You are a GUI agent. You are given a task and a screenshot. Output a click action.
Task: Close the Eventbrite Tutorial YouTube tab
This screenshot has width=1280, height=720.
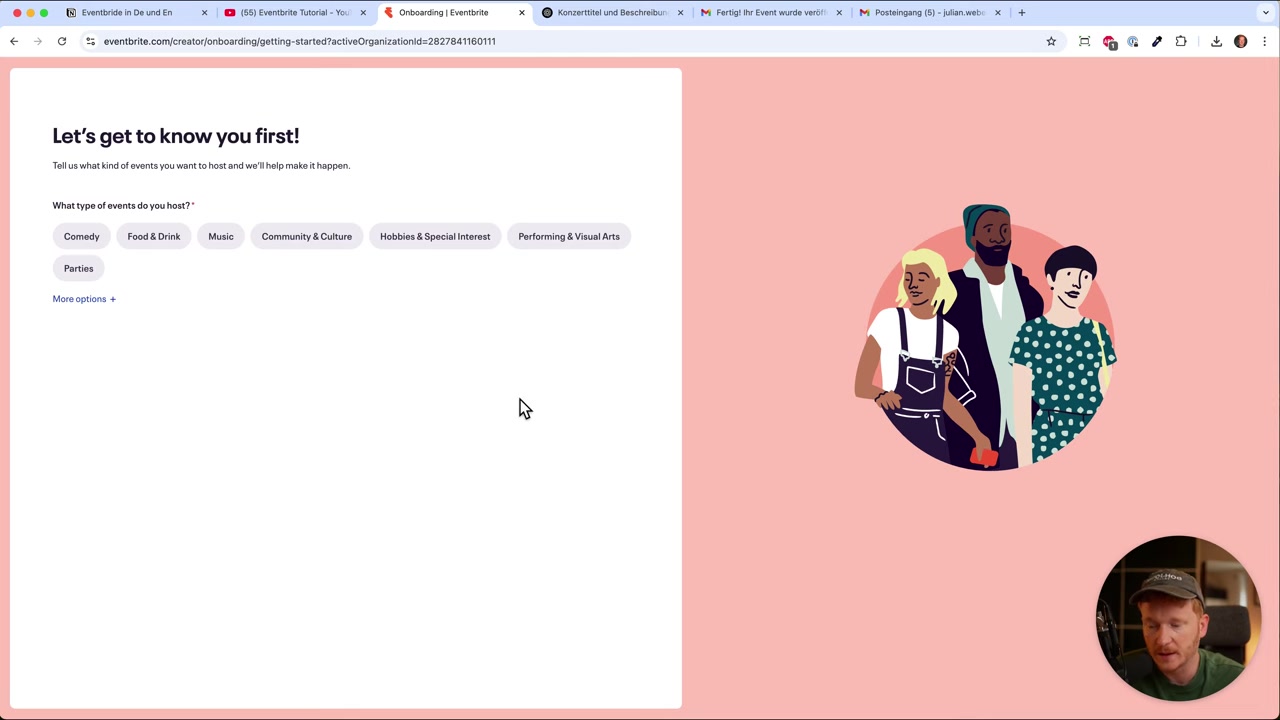pos(363,12)
